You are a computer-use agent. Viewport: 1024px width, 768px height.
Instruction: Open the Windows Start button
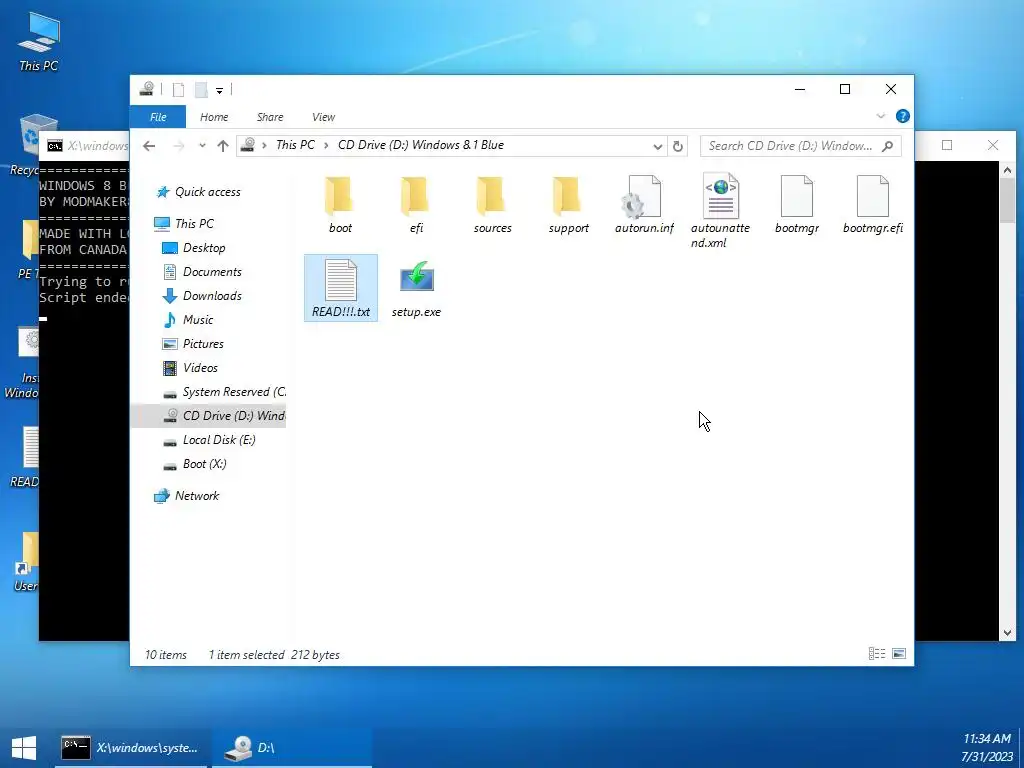[24, 748]
